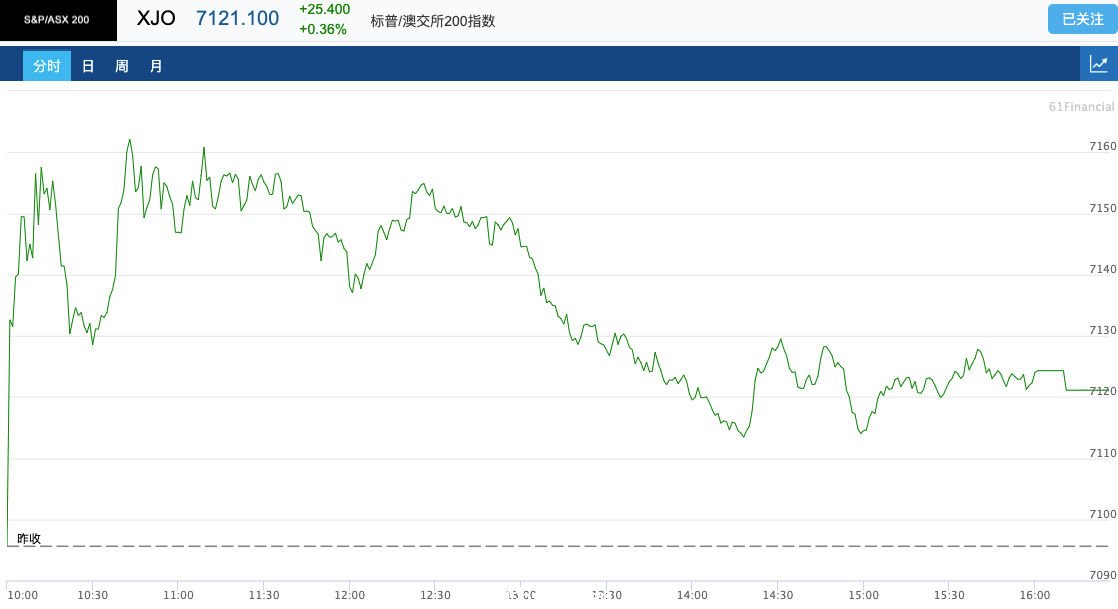The width and height of the screenshot is (1118, 609).
Task: Click the +25.400 change value
Action: [x=324, y=9]
